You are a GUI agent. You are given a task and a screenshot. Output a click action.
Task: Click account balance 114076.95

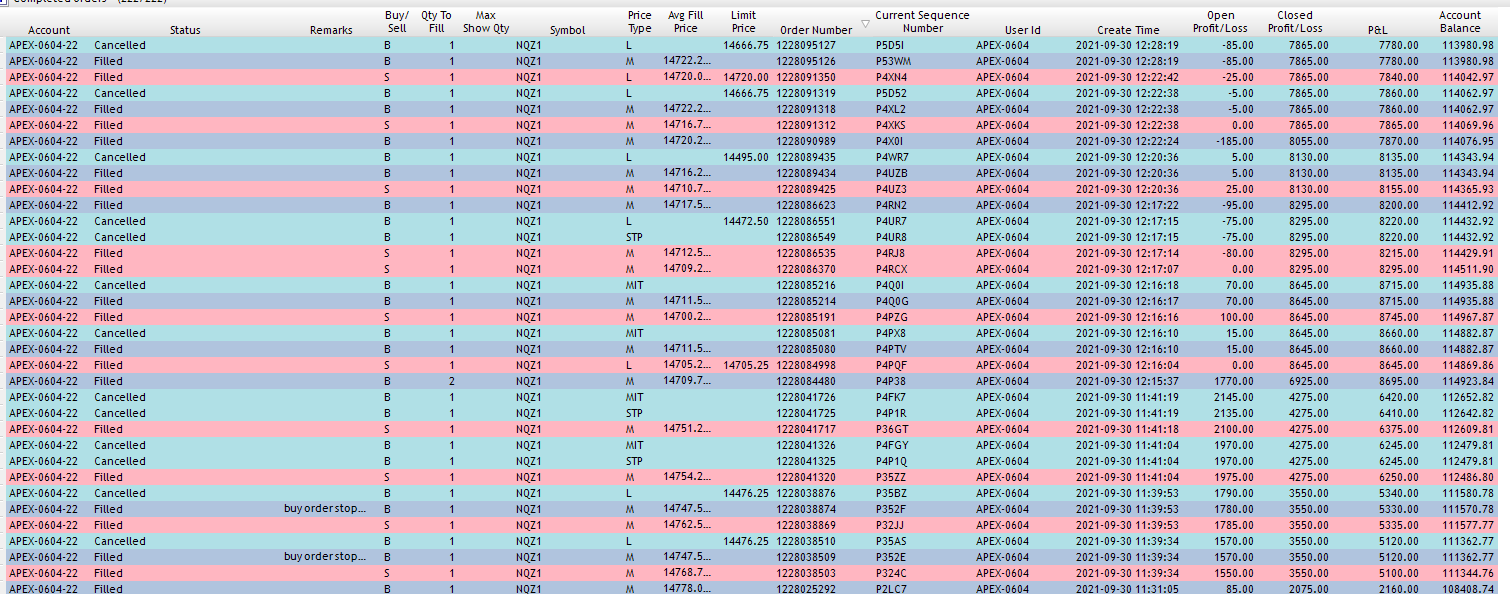click(1469, 141)
